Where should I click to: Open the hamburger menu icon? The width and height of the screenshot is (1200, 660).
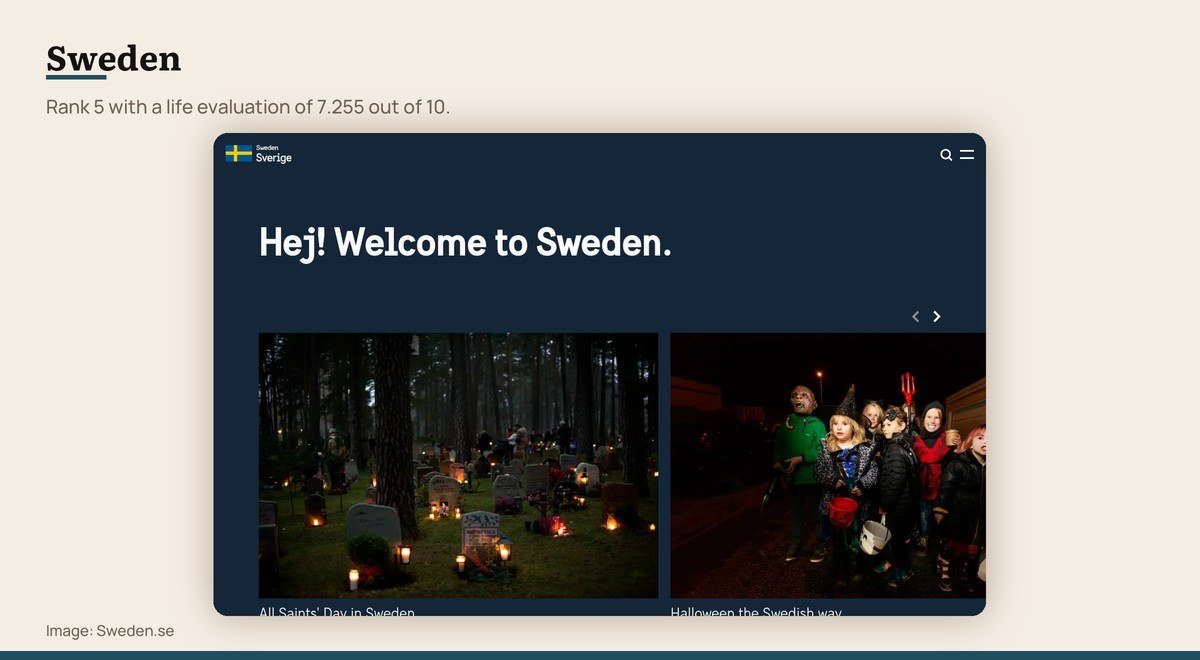tap(967, 155)
